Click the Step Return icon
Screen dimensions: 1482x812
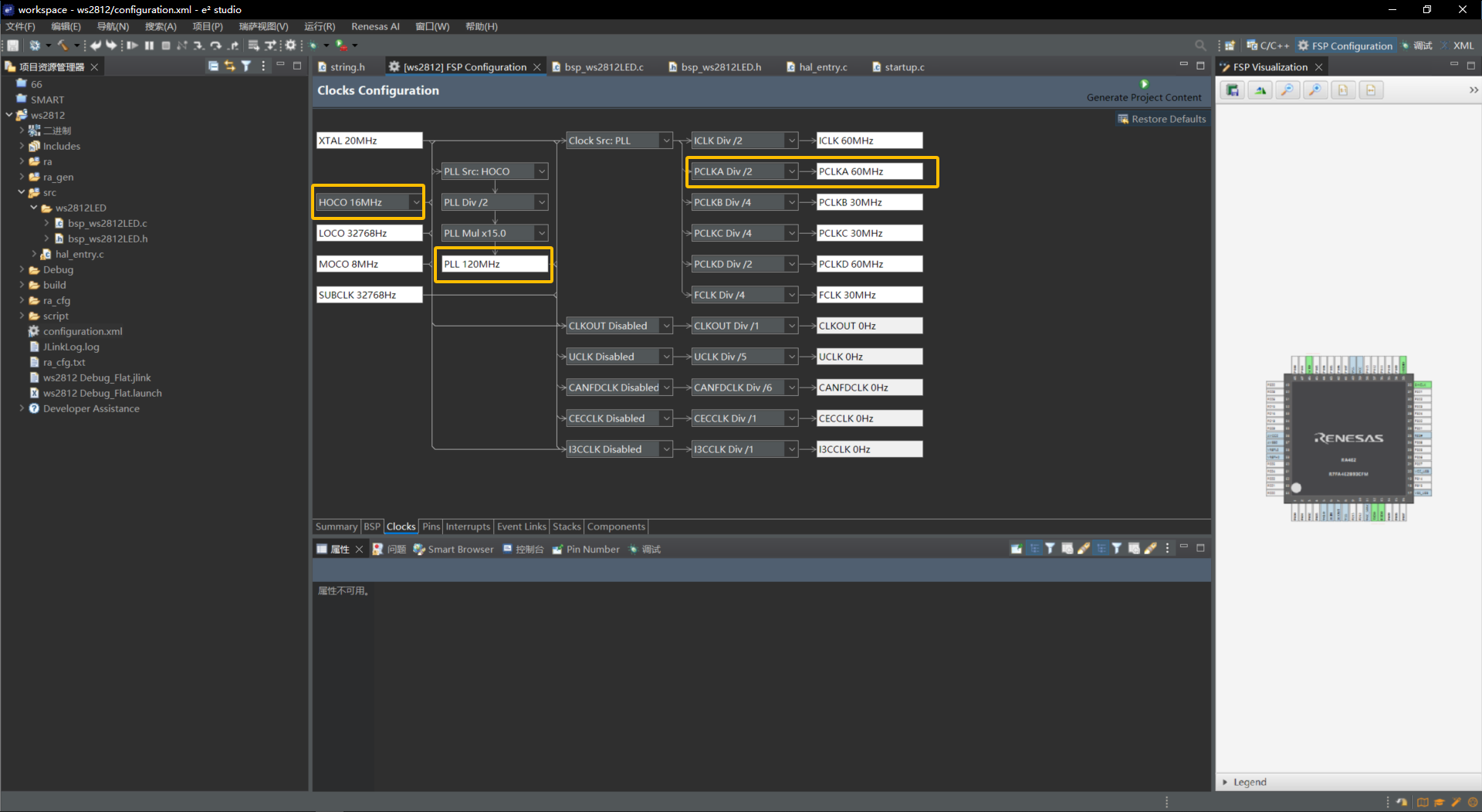[233, 46]
